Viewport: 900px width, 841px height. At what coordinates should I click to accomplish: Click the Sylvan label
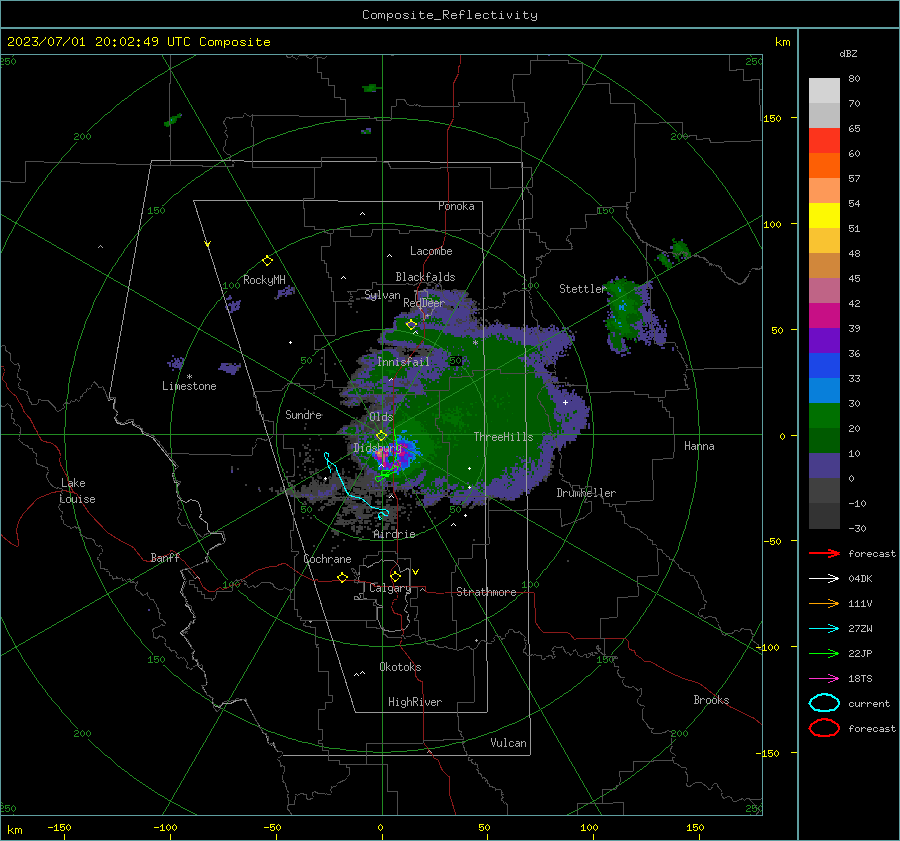coord(382,295)
